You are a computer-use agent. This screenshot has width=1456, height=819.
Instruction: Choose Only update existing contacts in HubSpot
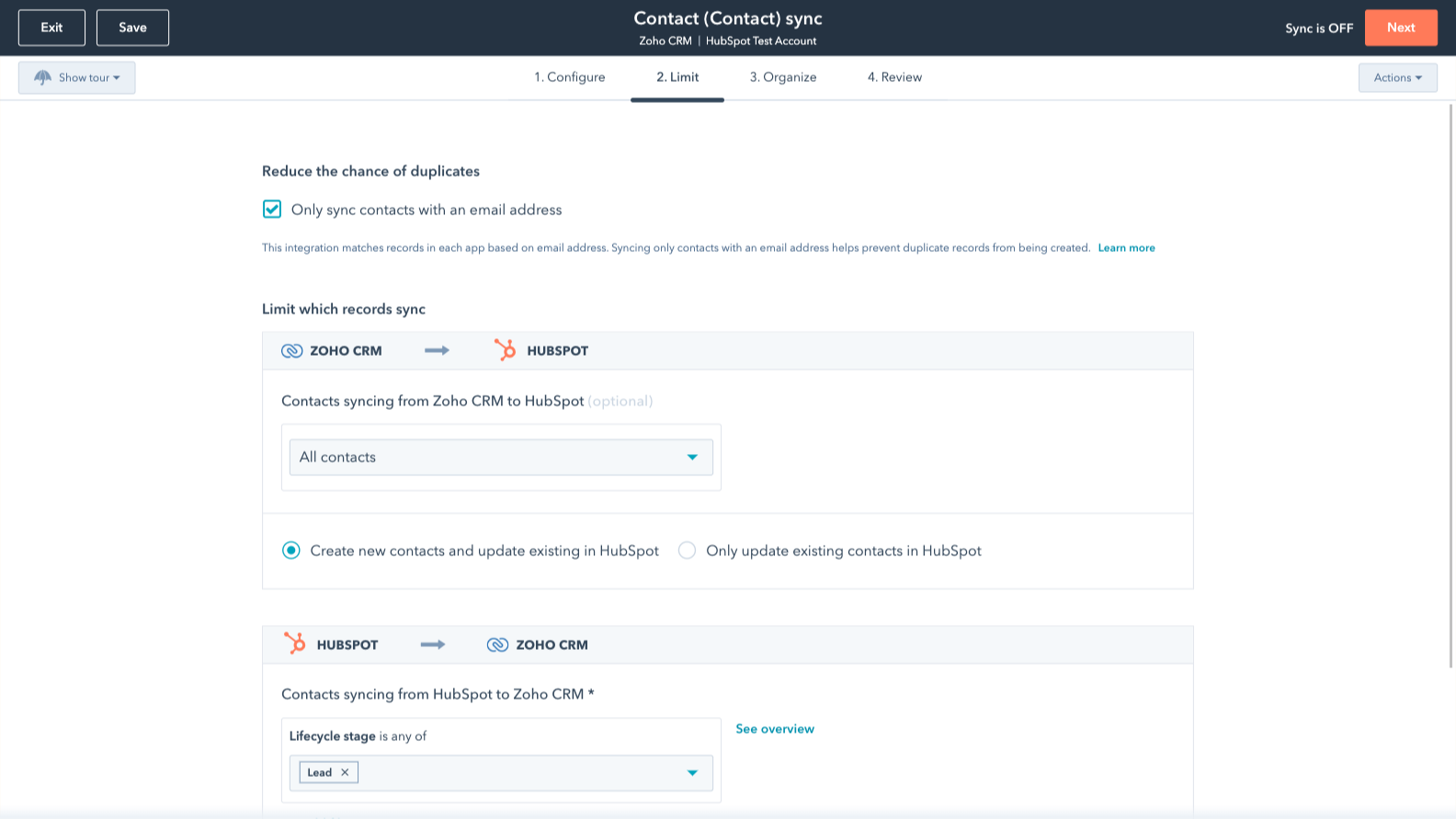687,551
